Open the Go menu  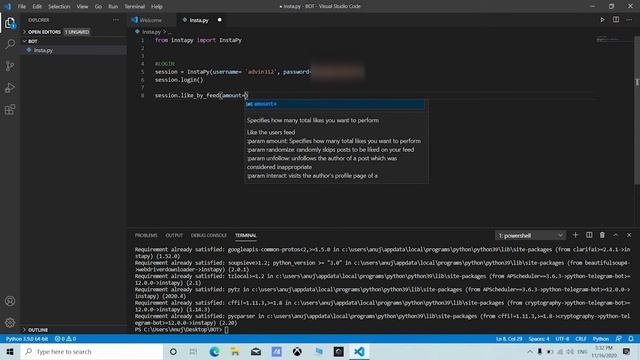pos(98,6)
